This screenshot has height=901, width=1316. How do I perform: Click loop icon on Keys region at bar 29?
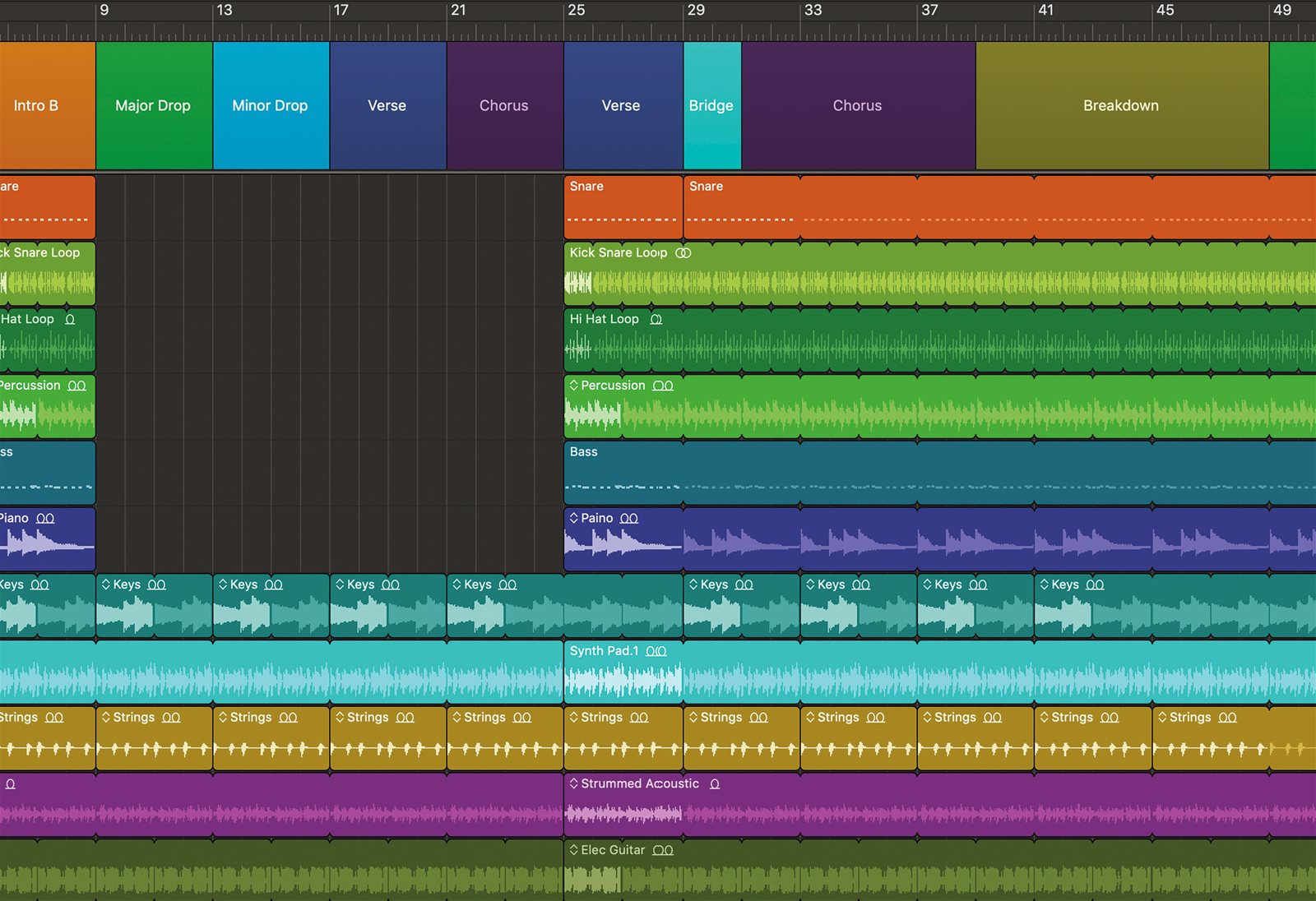pyautogui.click(x=744, y=585)
